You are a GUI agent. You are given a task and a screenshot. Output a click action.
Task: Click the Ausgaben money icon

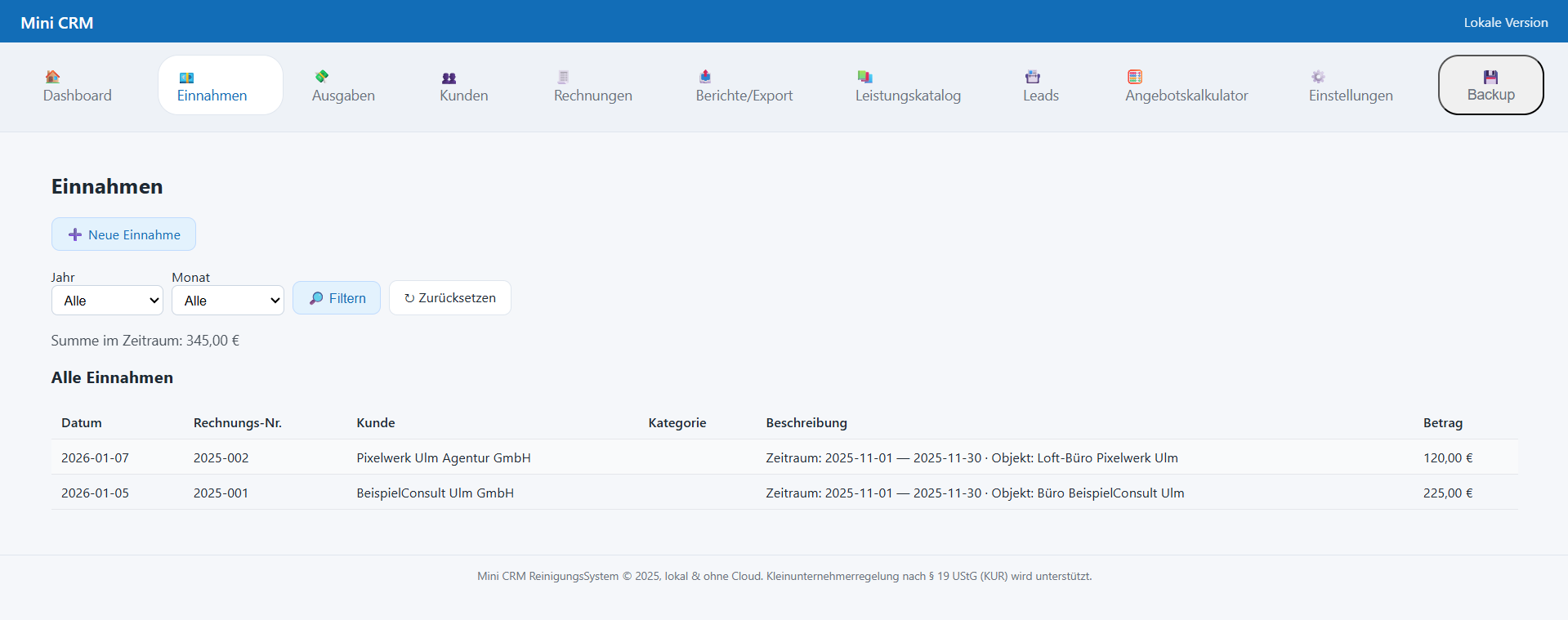pyautogui.click(x=322, y=77)
